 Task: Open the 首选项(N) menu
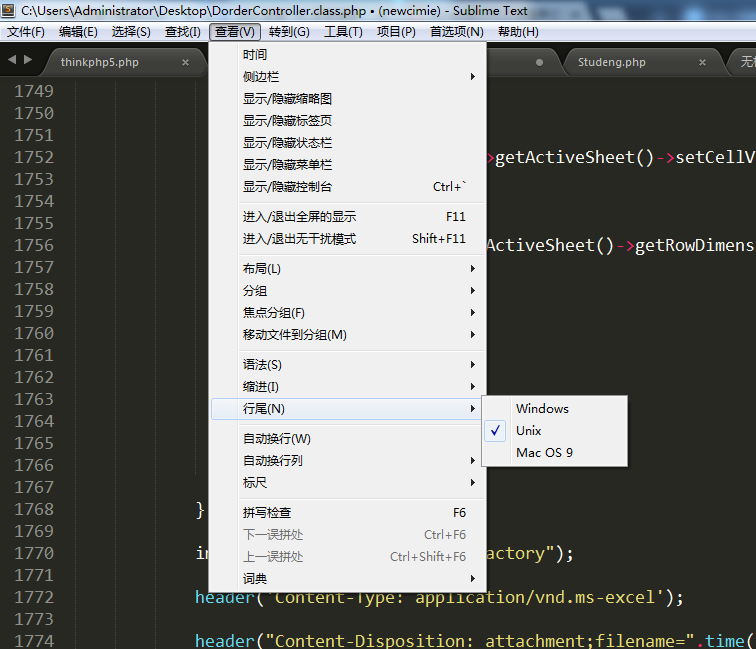456,32
